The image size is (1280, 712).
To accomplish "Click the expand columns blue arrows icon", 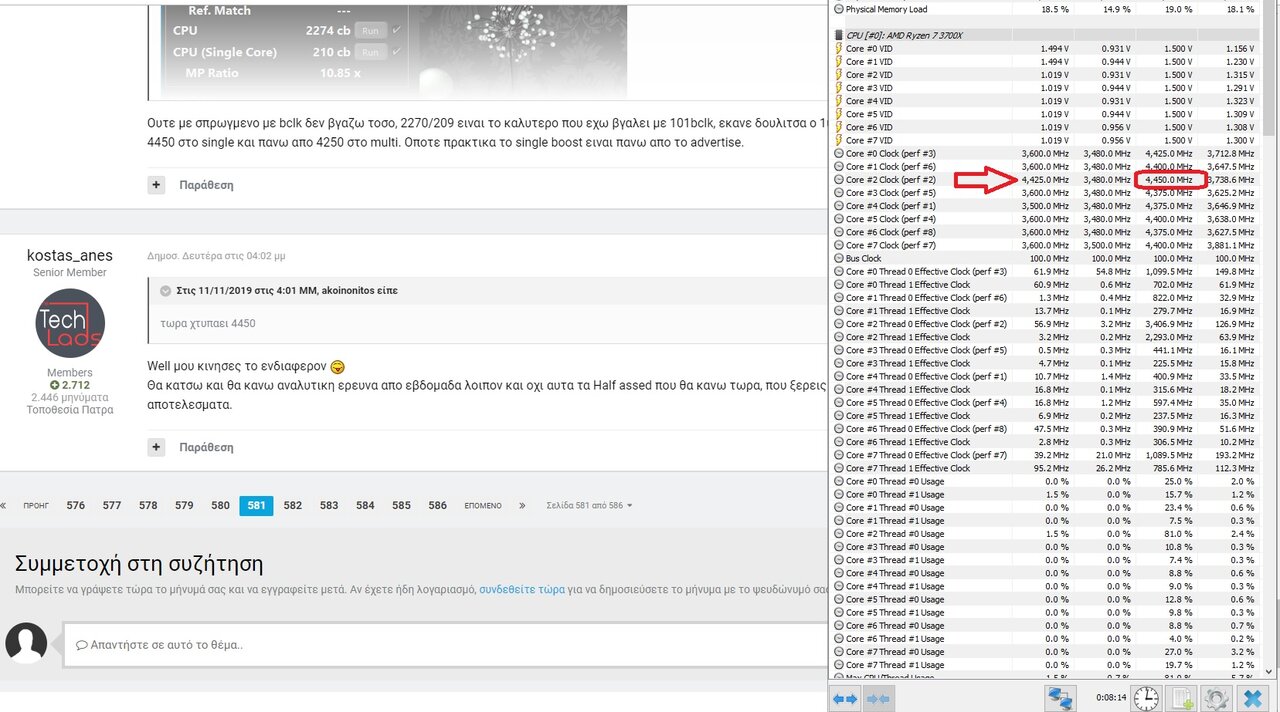I will (845, 698).
